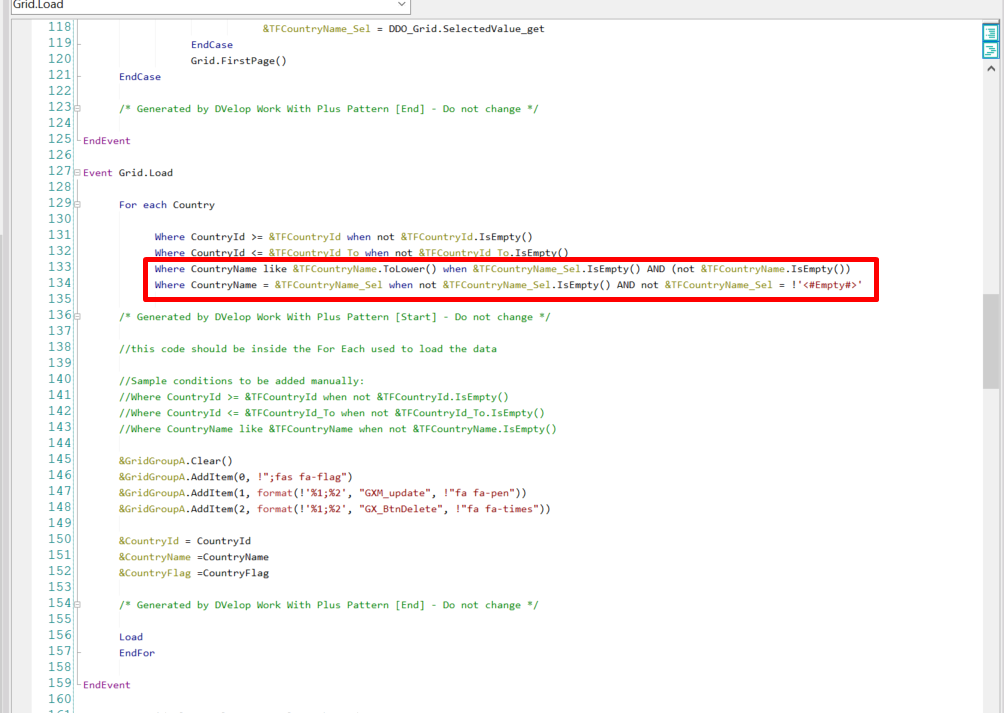Click '&TFCountryId_To' variable after <= on line 132
The width and height of the screenshot is (1004, 713).
[314, 253]
